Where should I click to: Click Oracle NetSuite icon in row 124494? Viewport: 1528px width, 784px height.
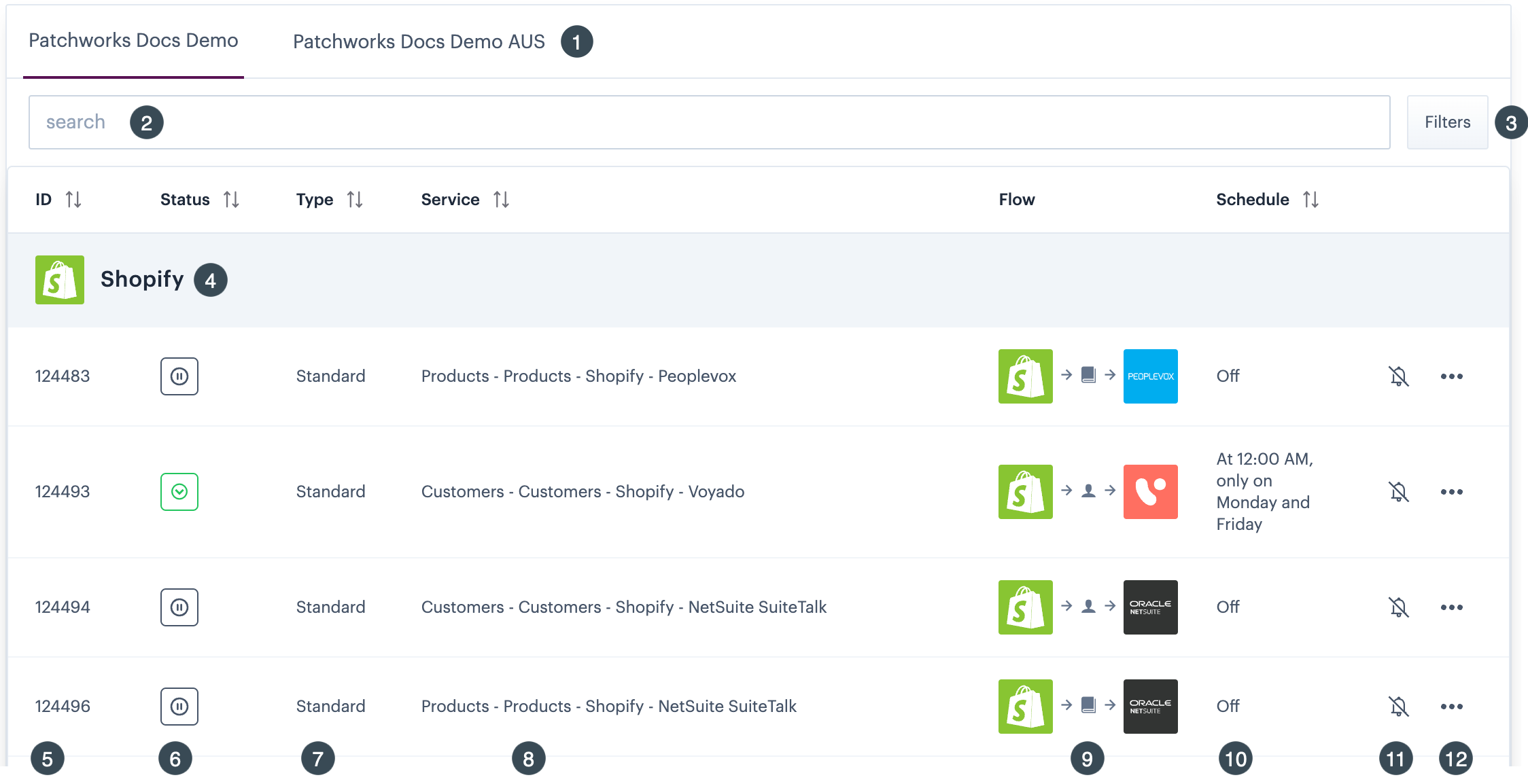click(x=1150, y=607)
